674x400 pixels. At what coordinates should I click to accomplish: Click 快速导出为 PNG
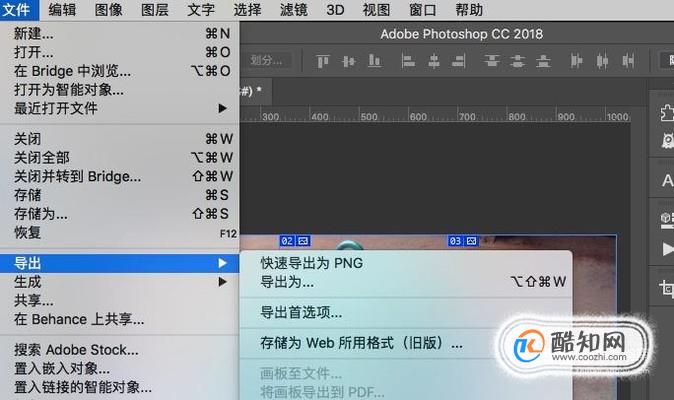pos(406,263)
